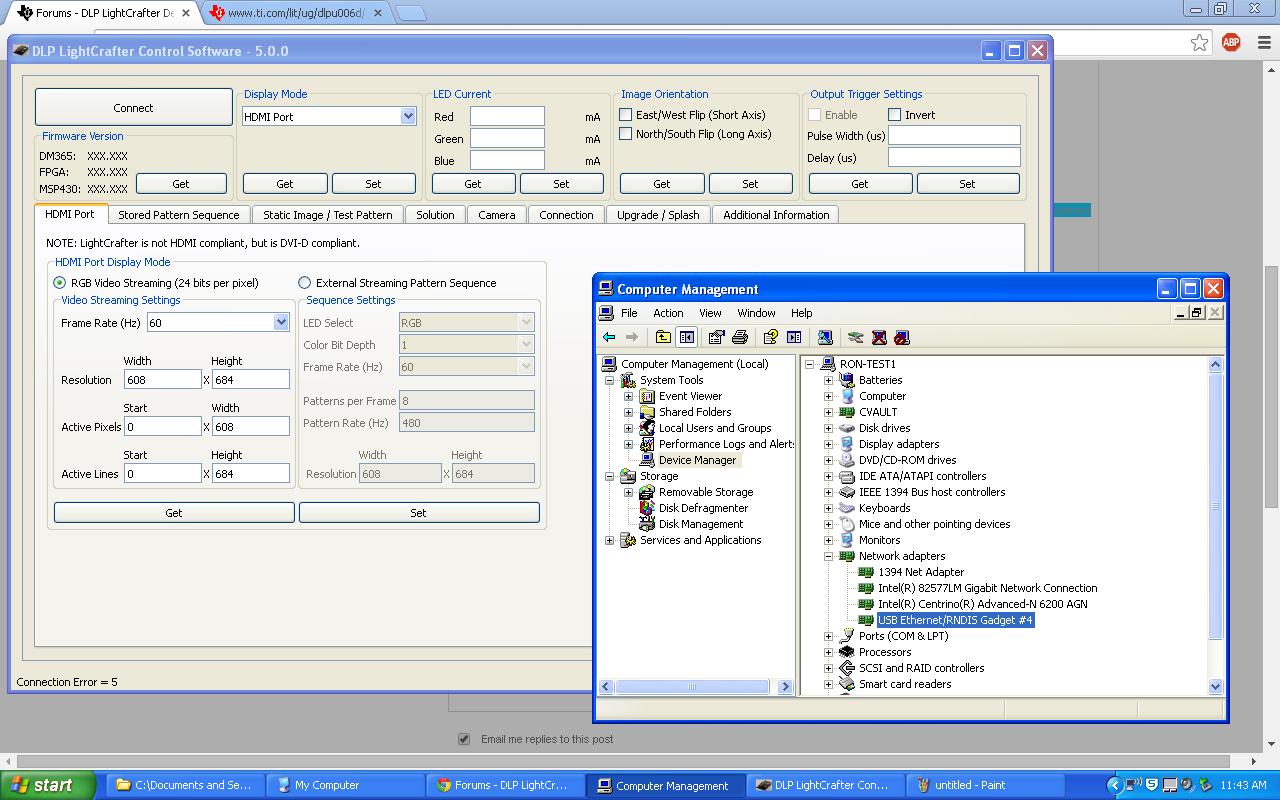Image resolution: width=1280 pixels, height=800 pixels.
Task: Click Get under Firmware Version
Action: (x=181, y=184)
